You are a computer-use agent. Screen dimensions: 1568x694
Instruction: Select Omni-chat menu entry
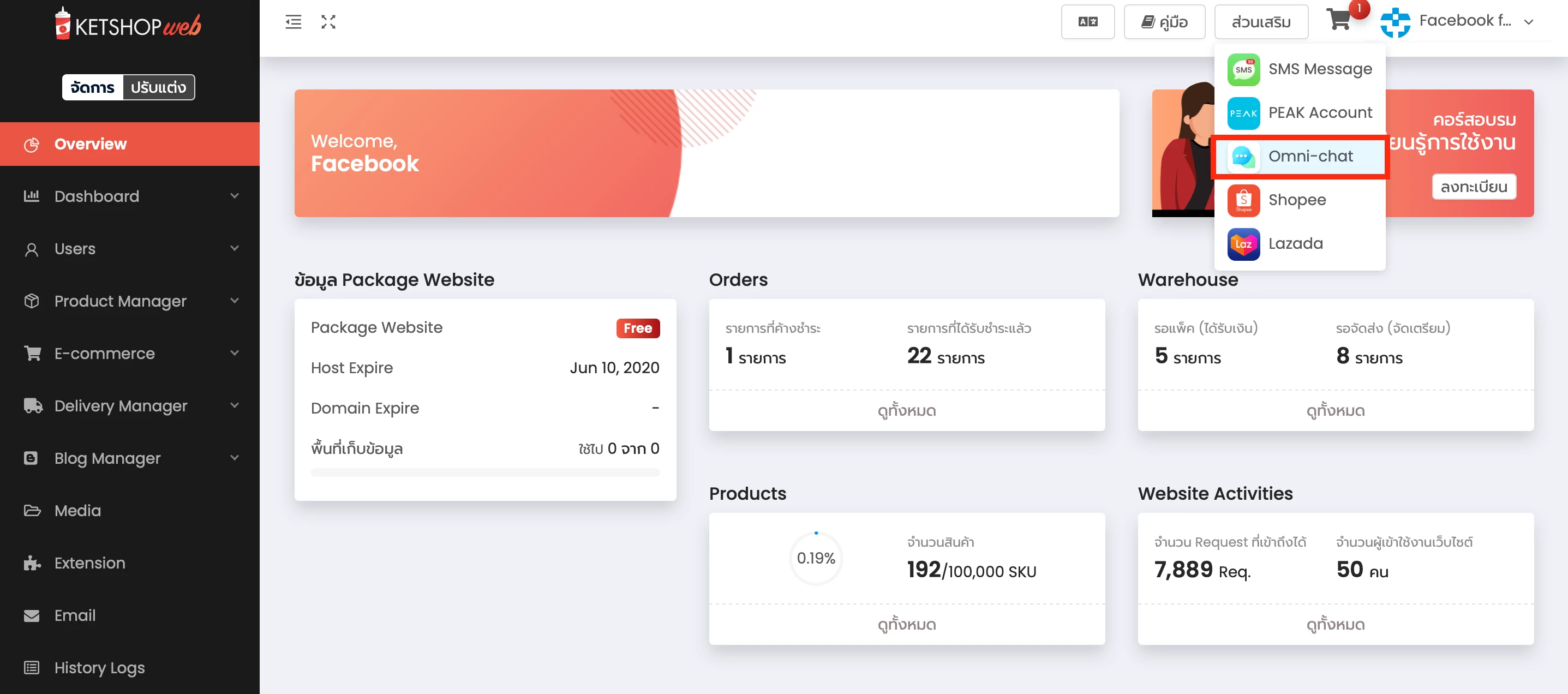click(x=1300, y=157)
